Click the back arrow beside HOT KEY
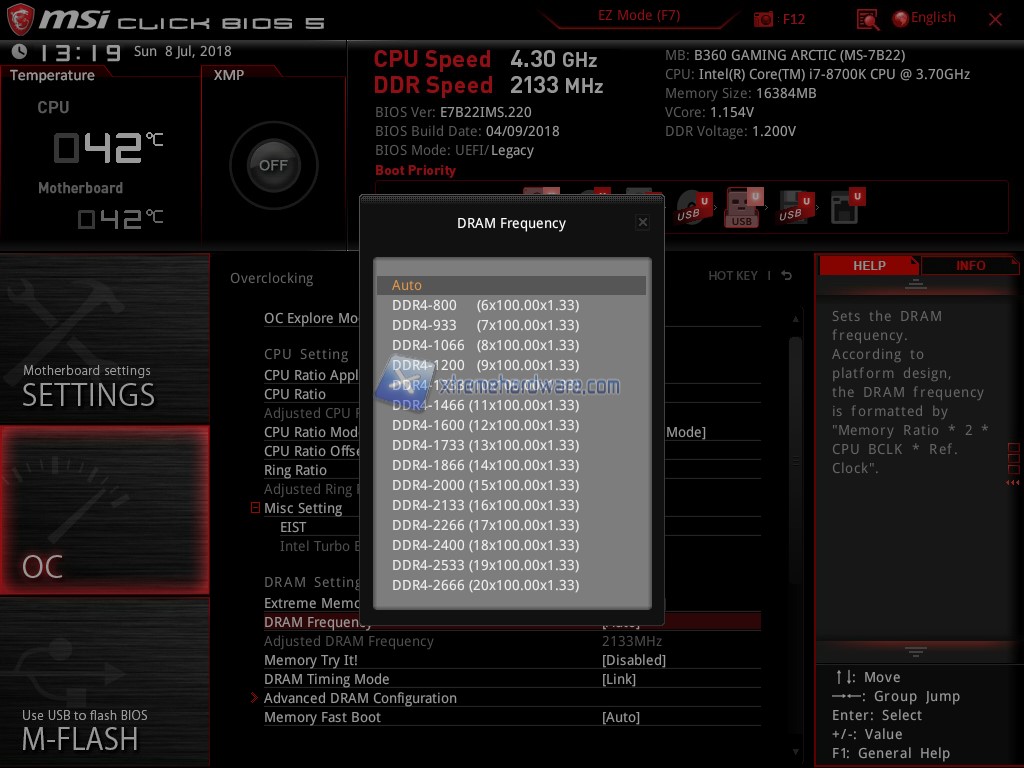 point(787,276)
